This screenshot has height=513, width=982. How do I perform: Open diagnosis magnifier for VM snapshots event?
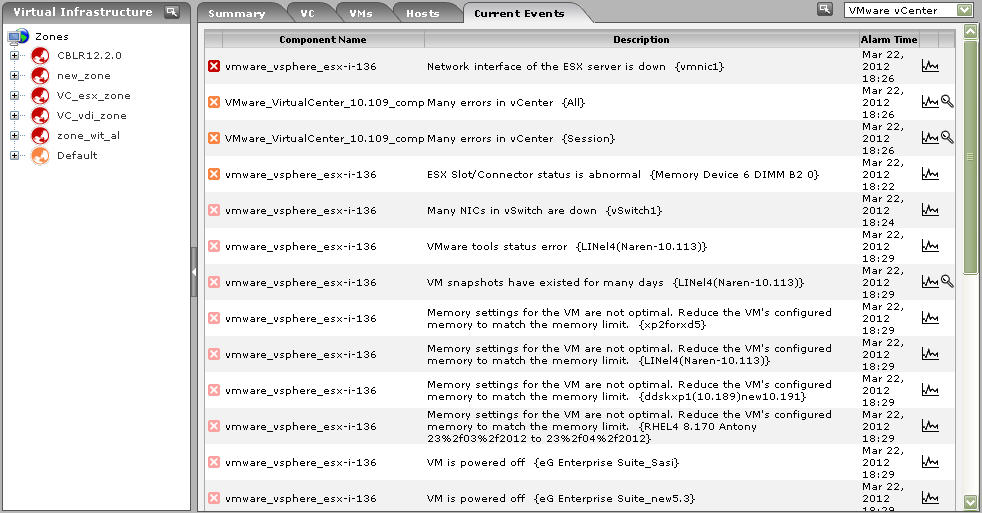coord(948,282)
